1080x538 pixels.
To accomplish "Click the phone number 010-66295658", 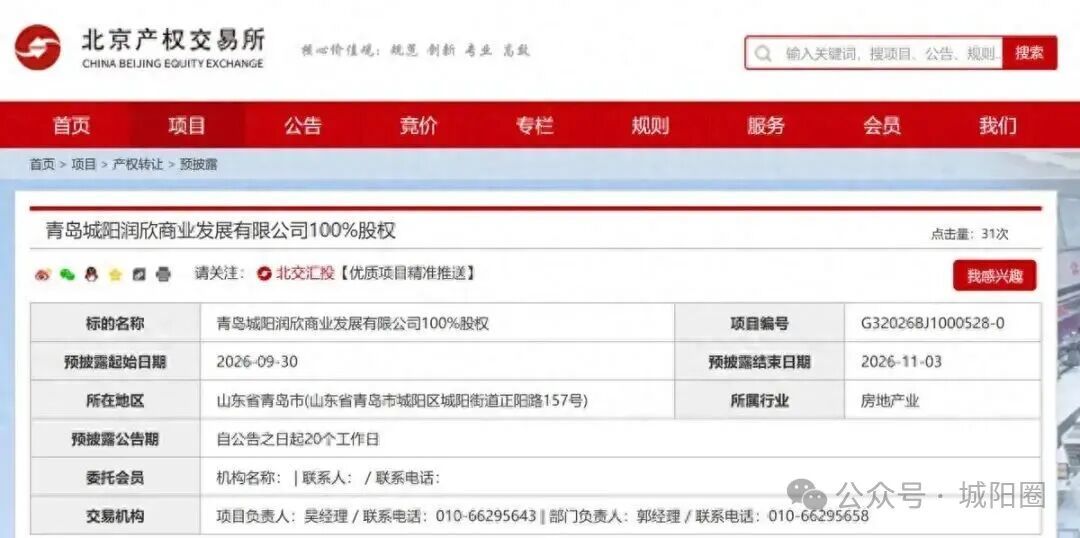I will tap(818, 516).
